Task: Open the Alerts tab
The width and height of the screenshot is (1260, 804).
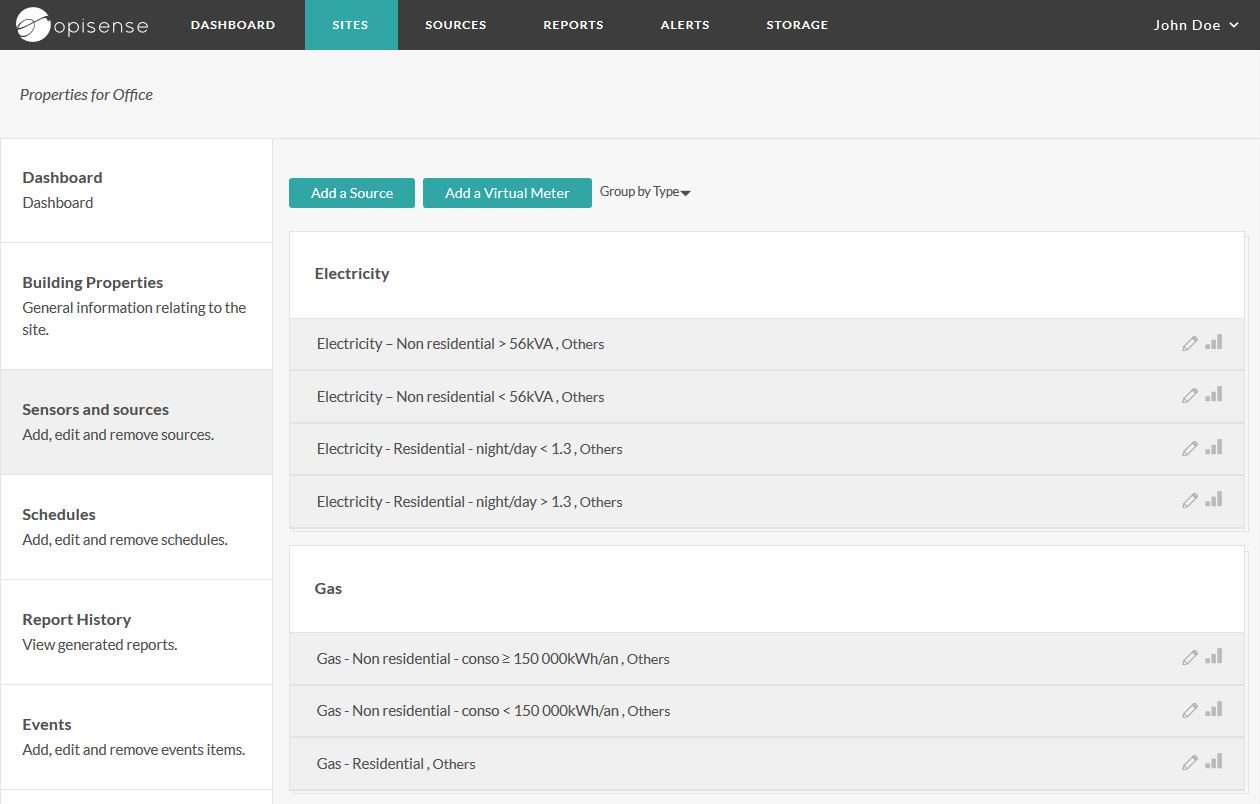Action: coord(685,25)
